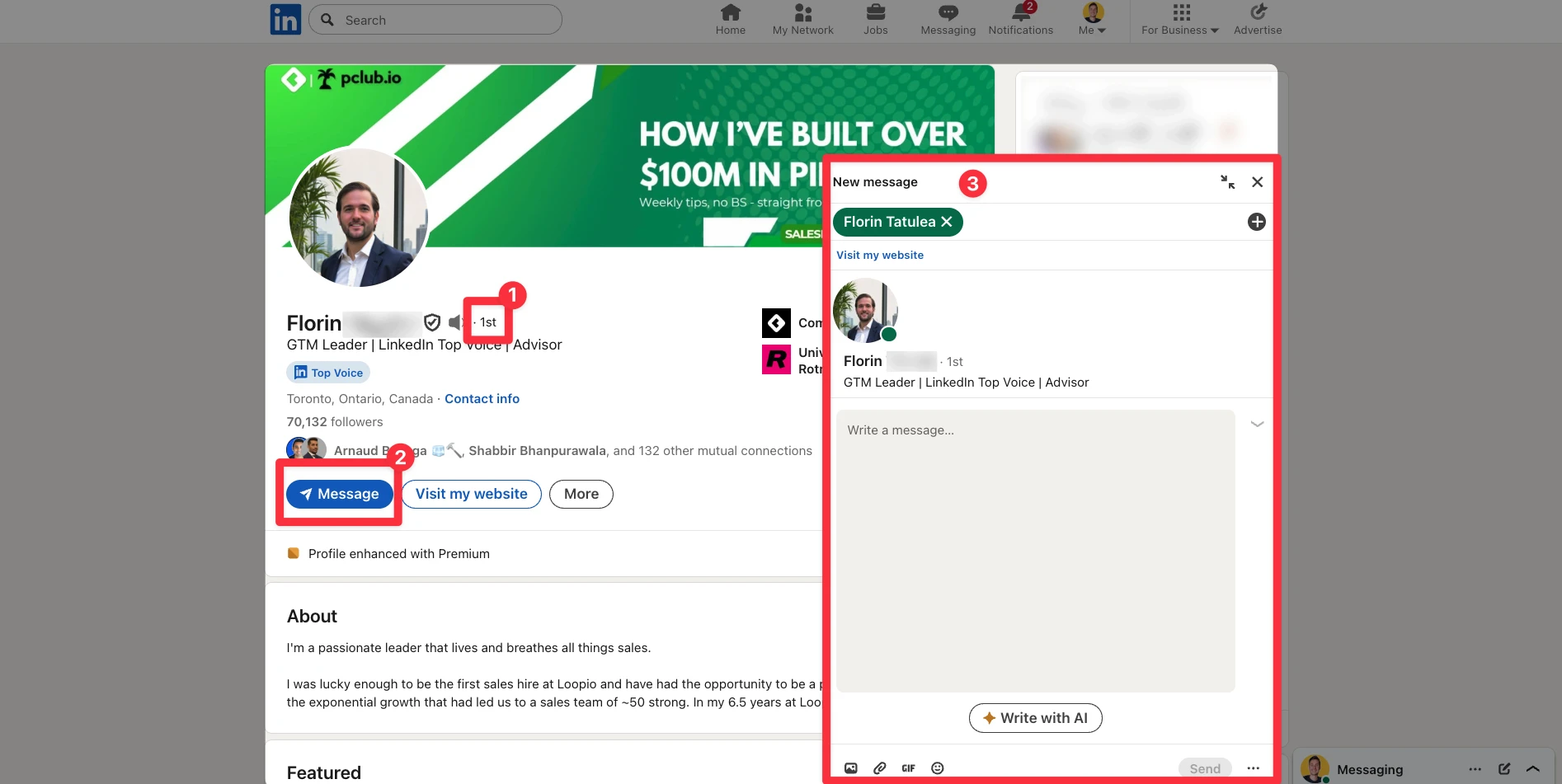Open Contact info link

(482, 399)
